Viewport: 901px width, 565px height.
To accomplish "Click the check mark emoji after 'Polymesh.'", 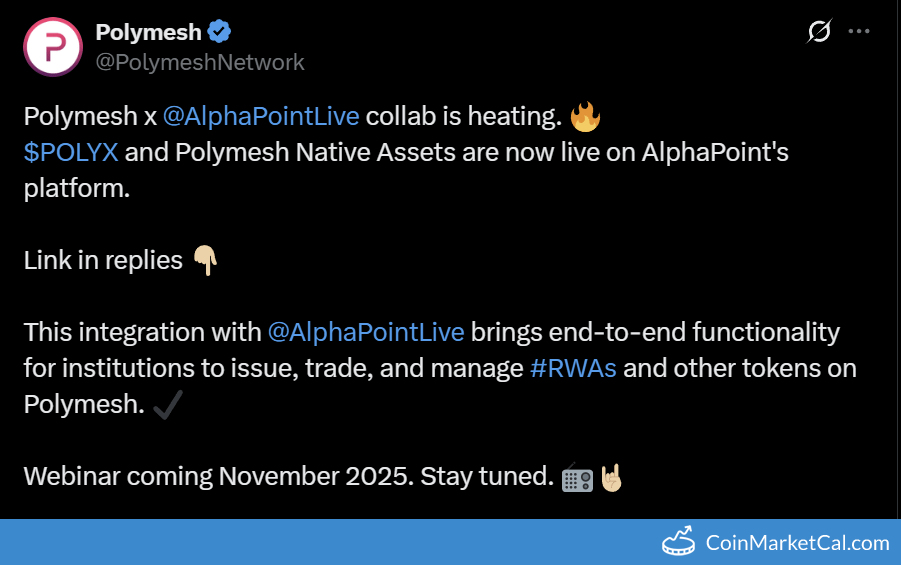I will point(170,405).
